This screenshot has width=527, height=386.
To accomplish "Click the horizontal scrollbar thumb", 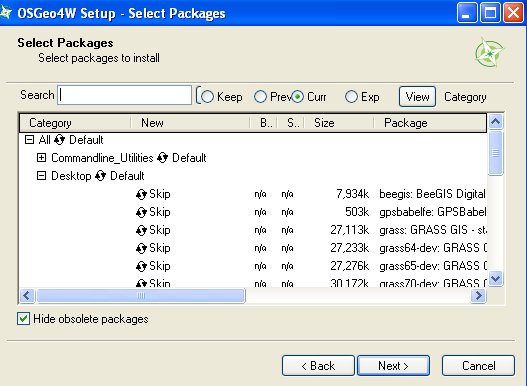I will (x=141, y=296).
